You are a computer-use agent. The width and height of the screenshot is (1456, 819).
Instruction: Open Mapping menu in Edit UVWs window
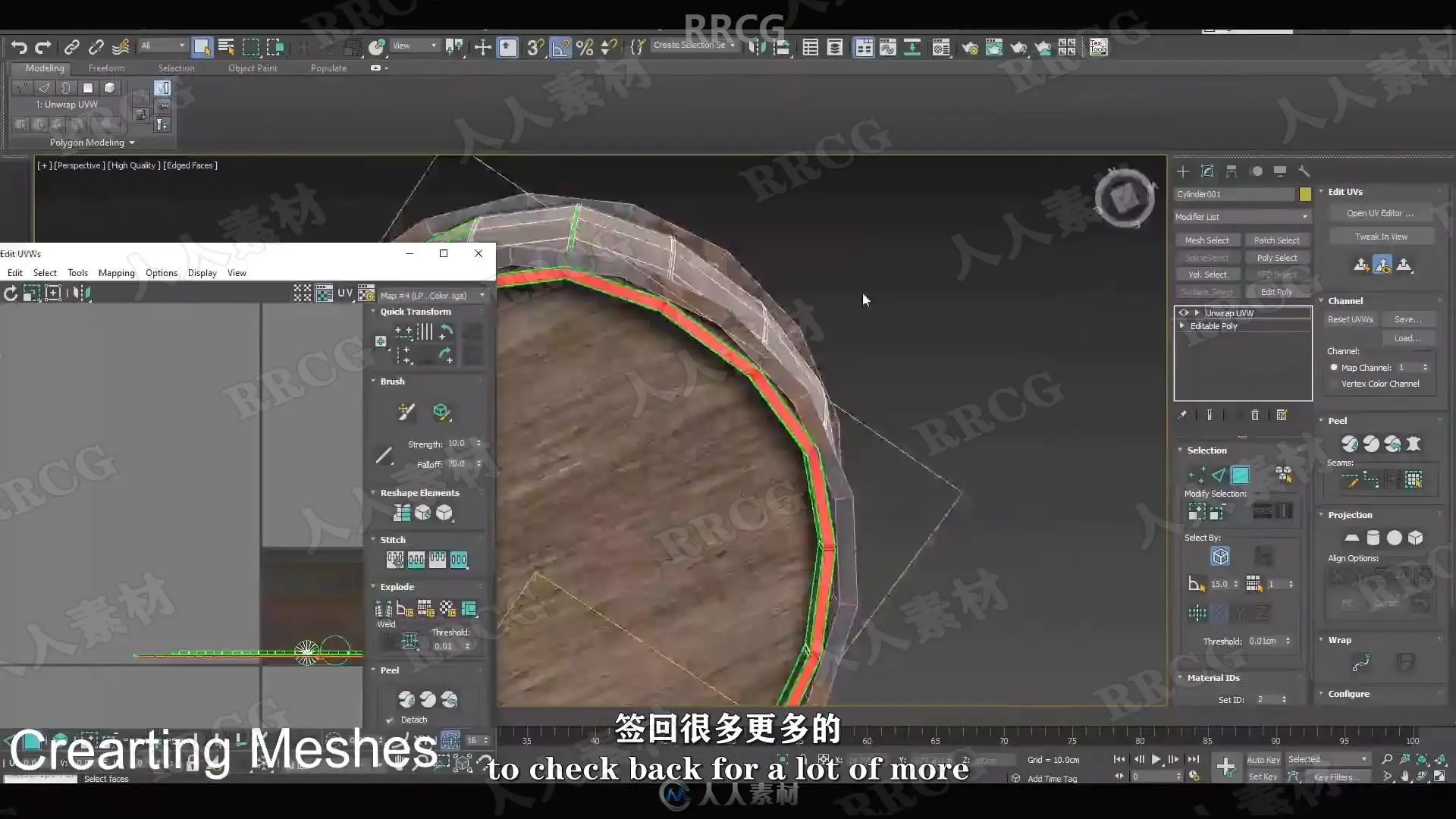click(116, 273)
